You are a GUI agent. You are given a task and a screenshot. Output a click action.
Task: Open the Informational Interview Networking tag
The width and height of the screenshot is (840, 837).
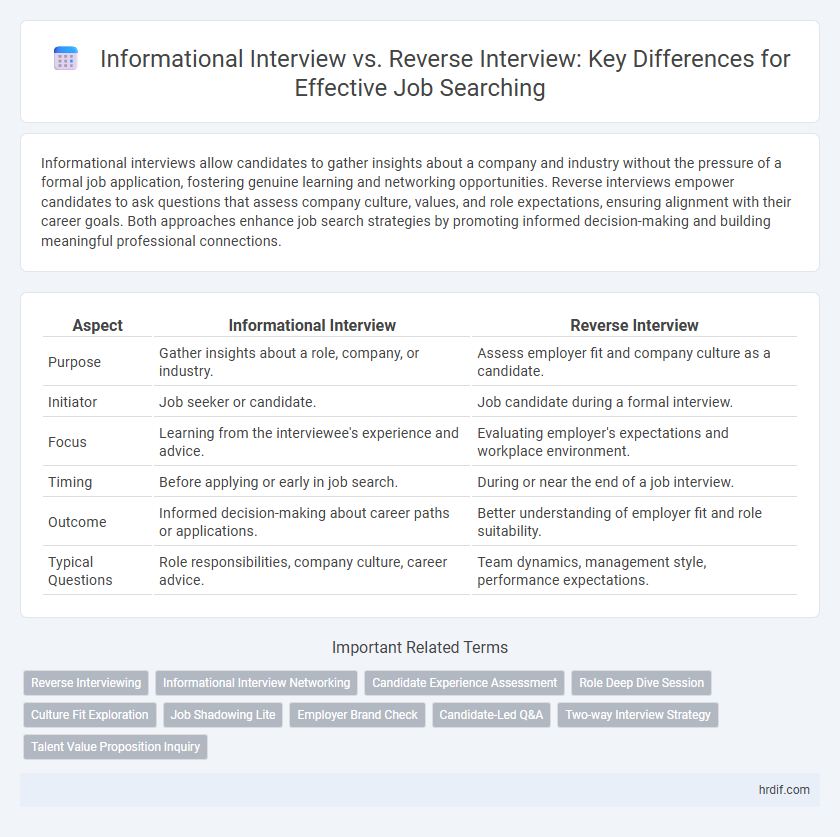tap(257, 683)
